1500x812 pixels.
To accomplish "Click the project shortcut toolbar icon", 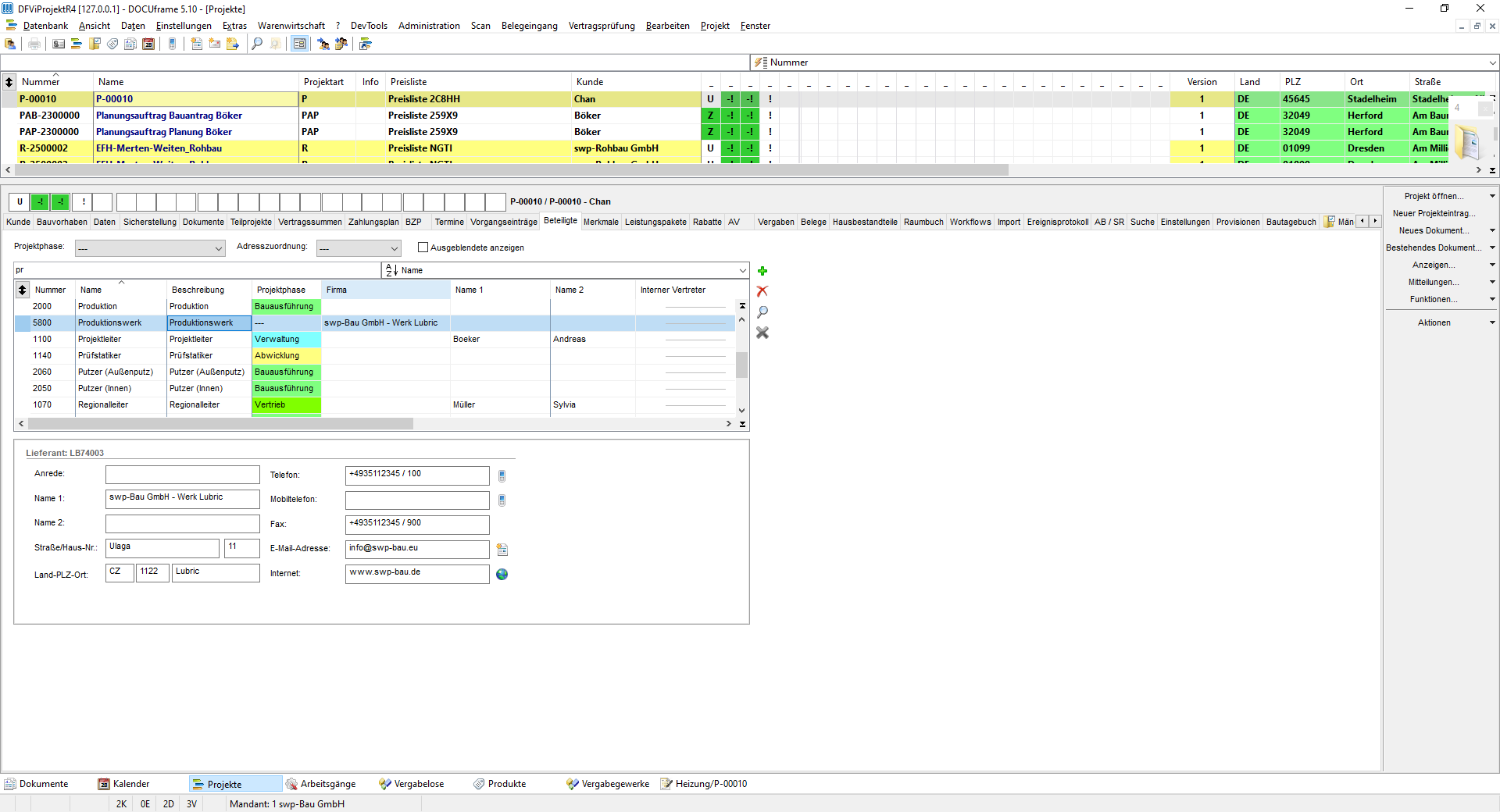I will pos(366,44).
